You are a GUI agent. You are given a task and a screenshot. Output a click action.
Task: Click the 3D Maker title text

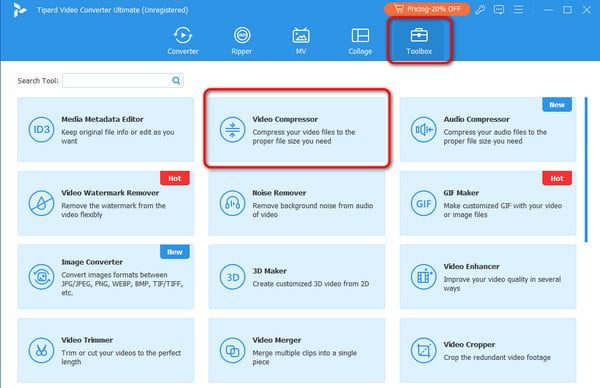(269, 271)
